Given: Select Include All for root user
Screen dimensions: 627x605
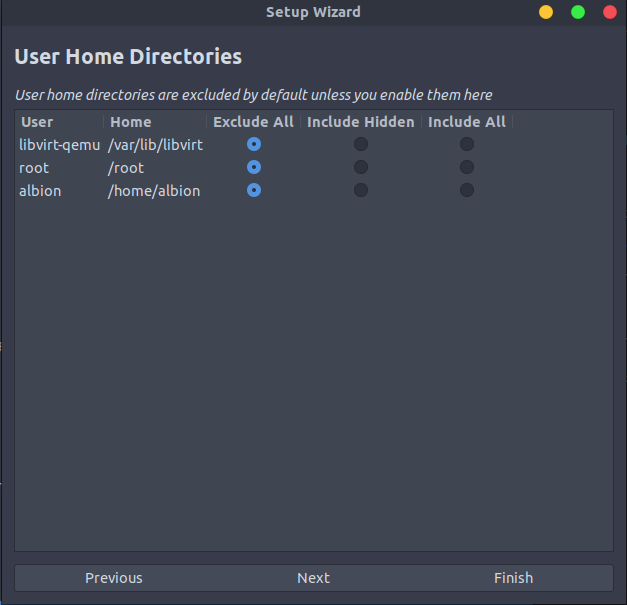Looking at the screenshot, I should pyautogui.click(x=467, y=167).
